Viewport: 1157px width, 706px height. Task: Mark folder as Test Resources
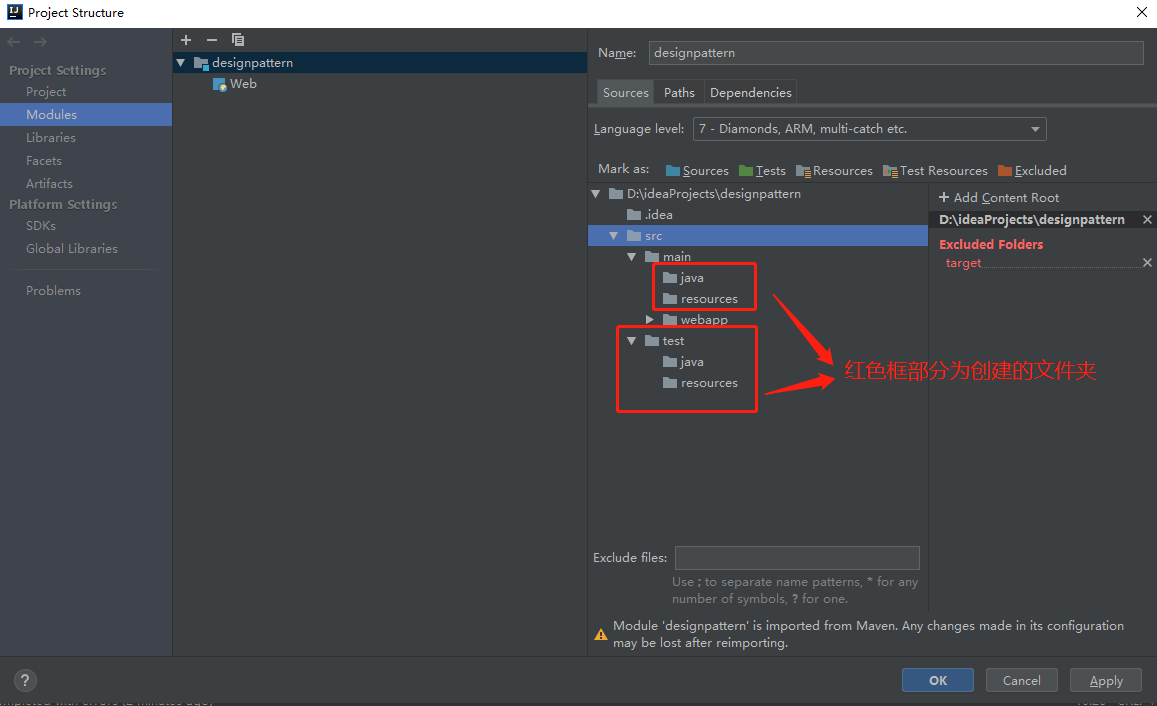click(935, 170)
